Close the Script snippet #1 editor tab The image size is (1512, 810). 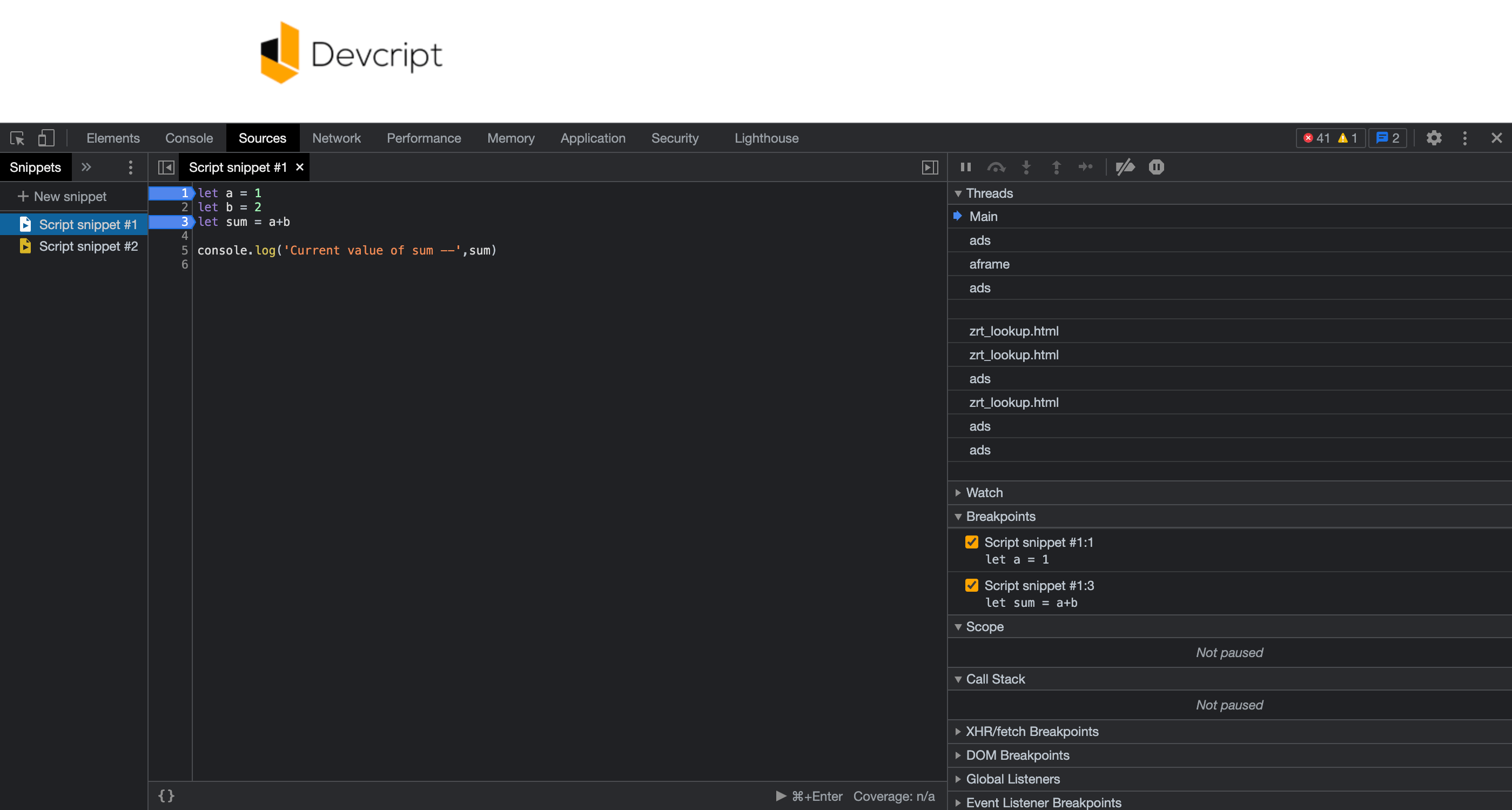[x=299, y=168]
